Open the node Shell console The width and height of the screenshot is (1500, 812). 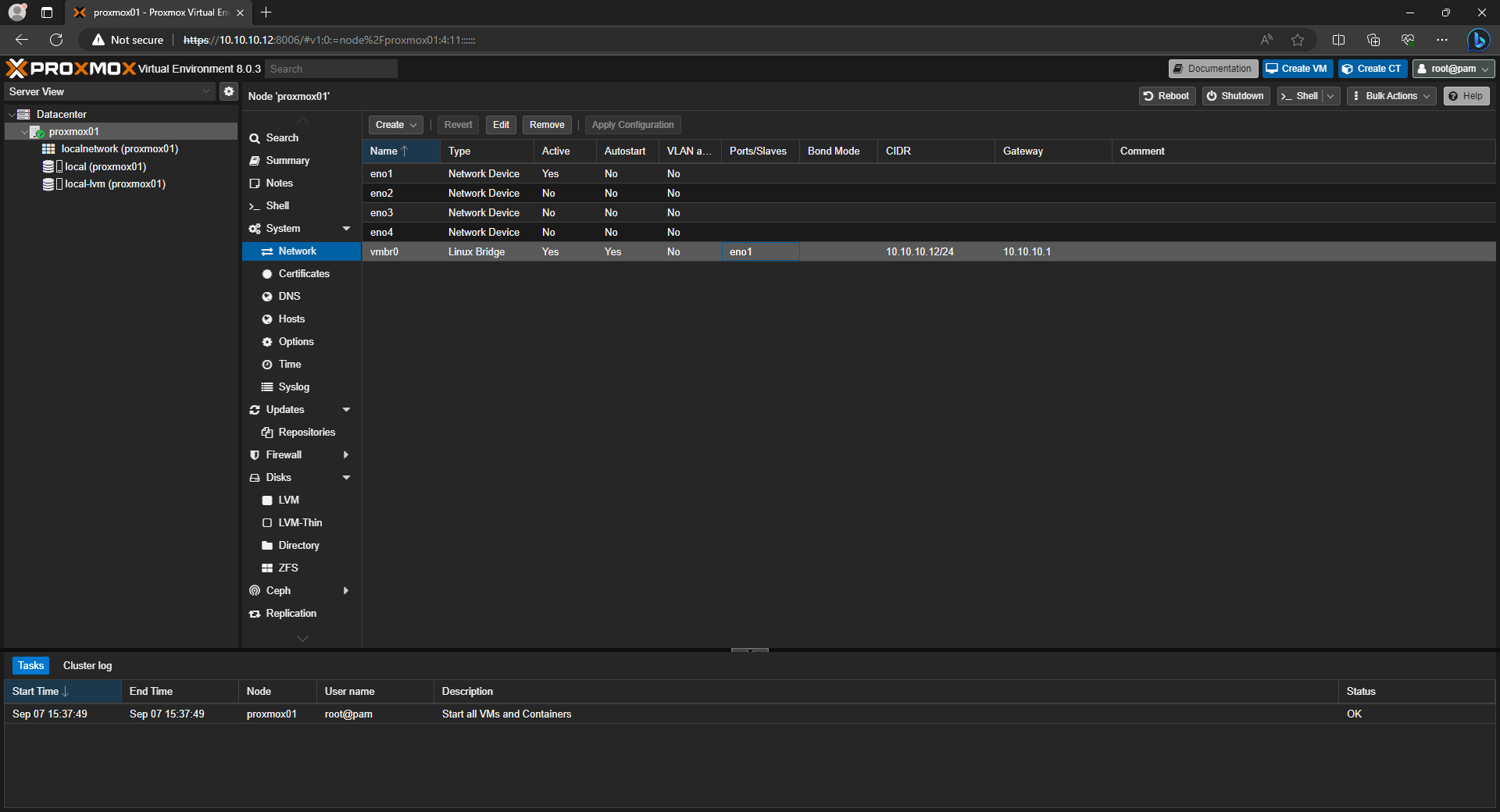[x=1300, y=96]
